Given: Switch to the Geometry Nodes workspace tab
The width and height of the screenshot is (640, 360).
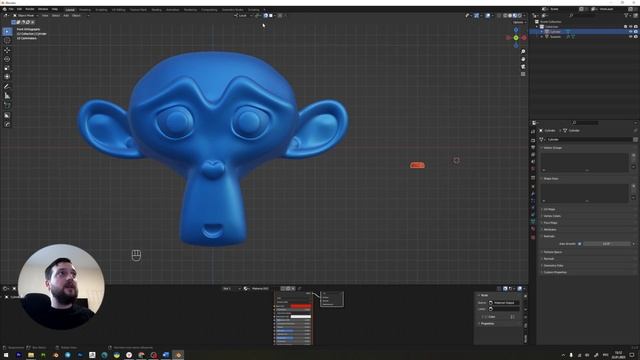Looking at the screenshot, I should pos(232,9).
